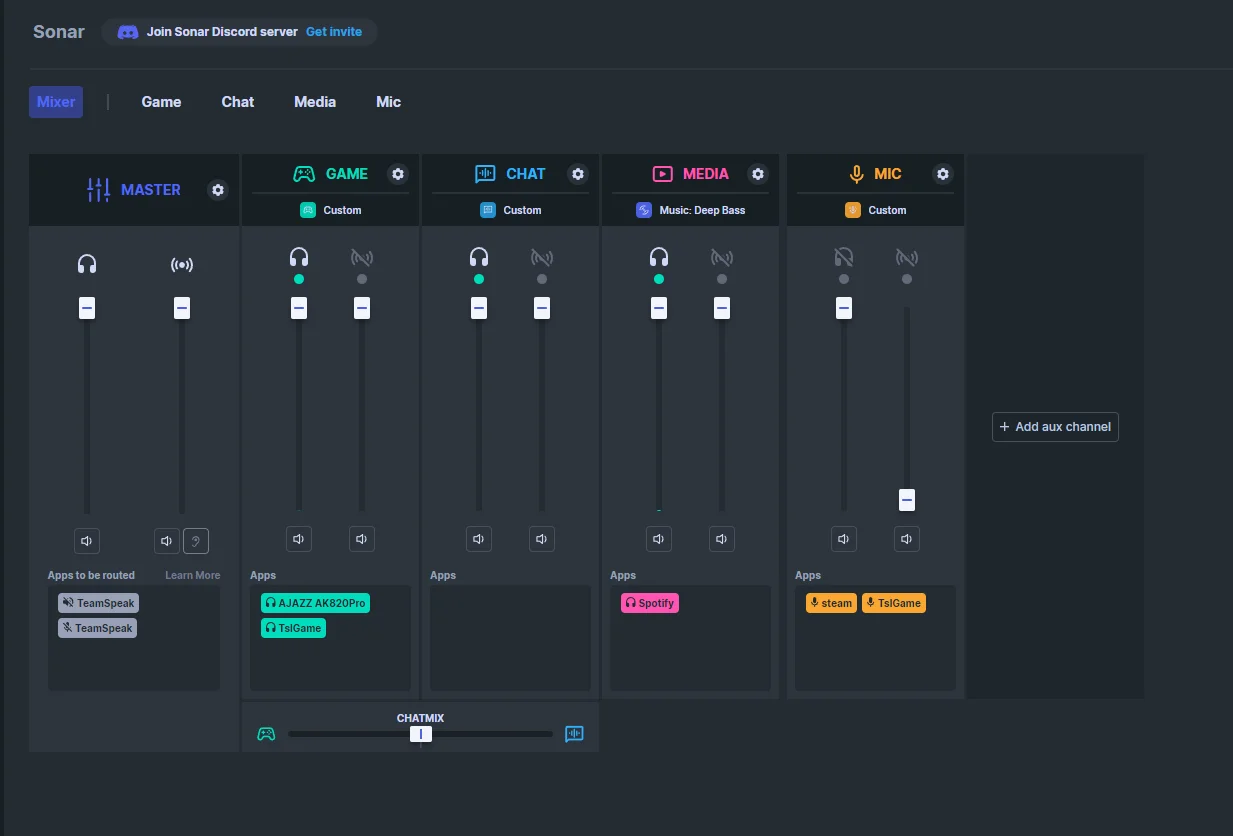The width and height of the screenshot is (1233, 836).
Task: Click Master headphones volume slider handle
Action: [x=87, y=308]
